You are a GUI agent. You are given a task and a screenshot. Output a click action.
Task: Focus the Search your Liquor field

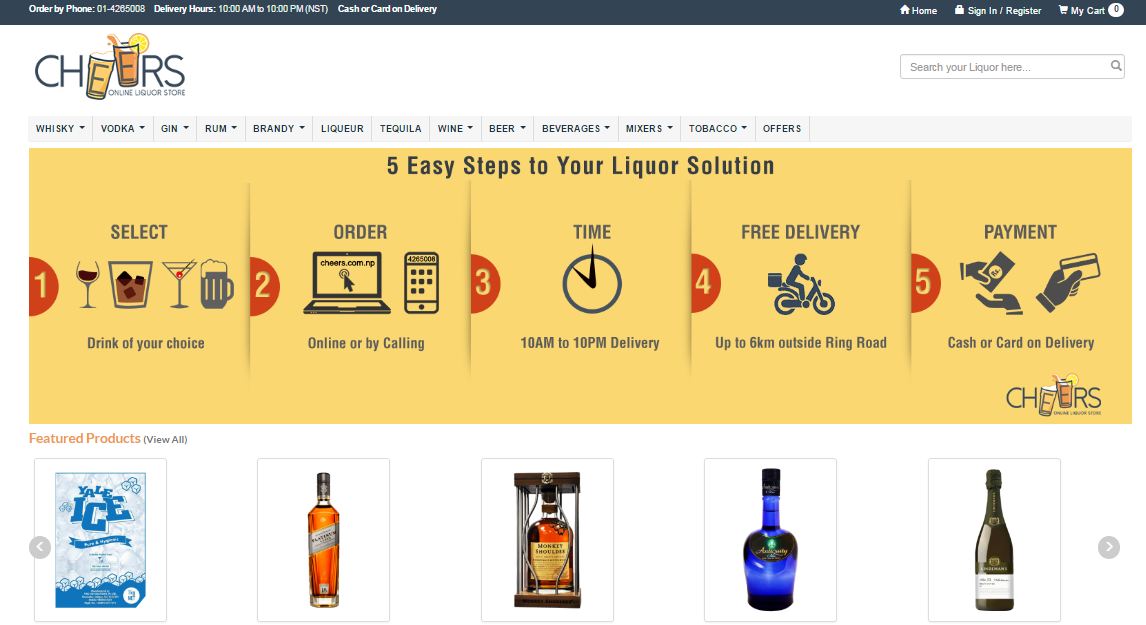(x=1004, y=67)
